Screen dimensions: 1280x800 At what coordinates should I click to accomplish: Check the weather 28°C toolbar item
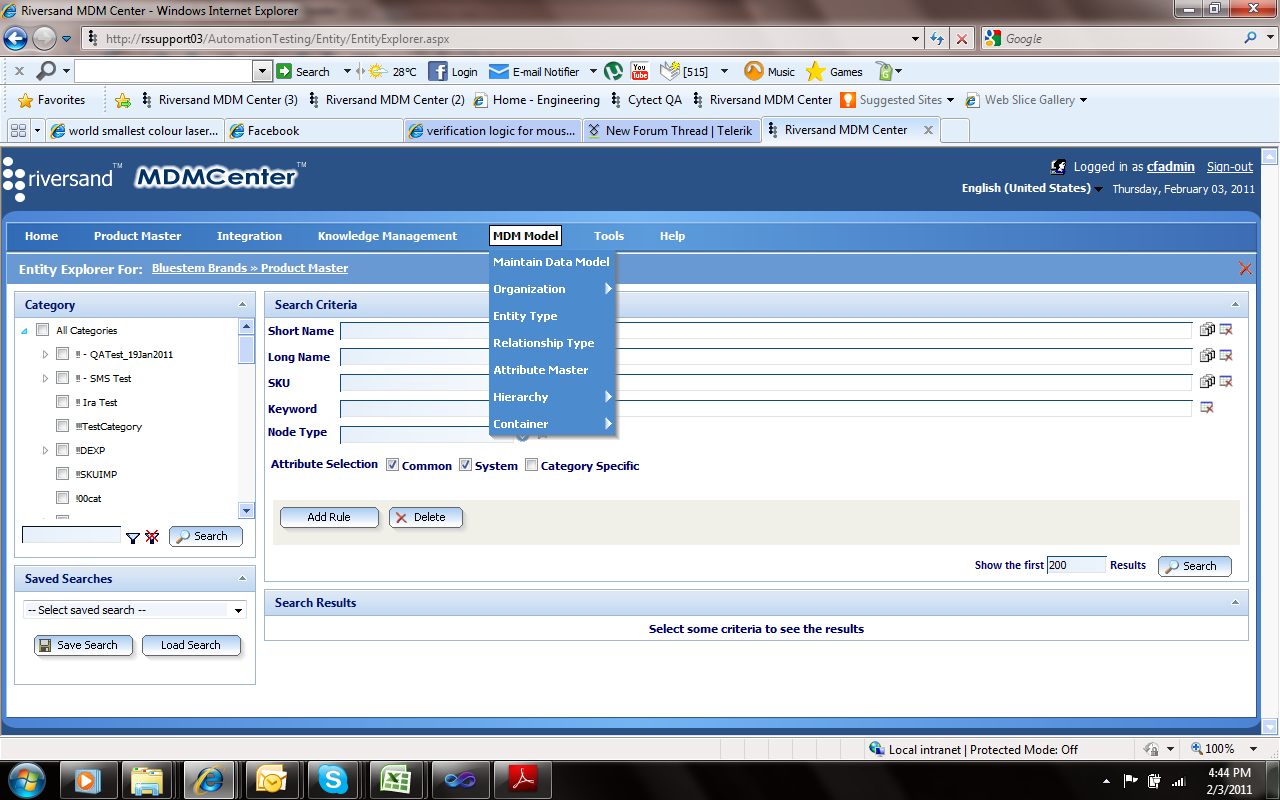[393, 71]
